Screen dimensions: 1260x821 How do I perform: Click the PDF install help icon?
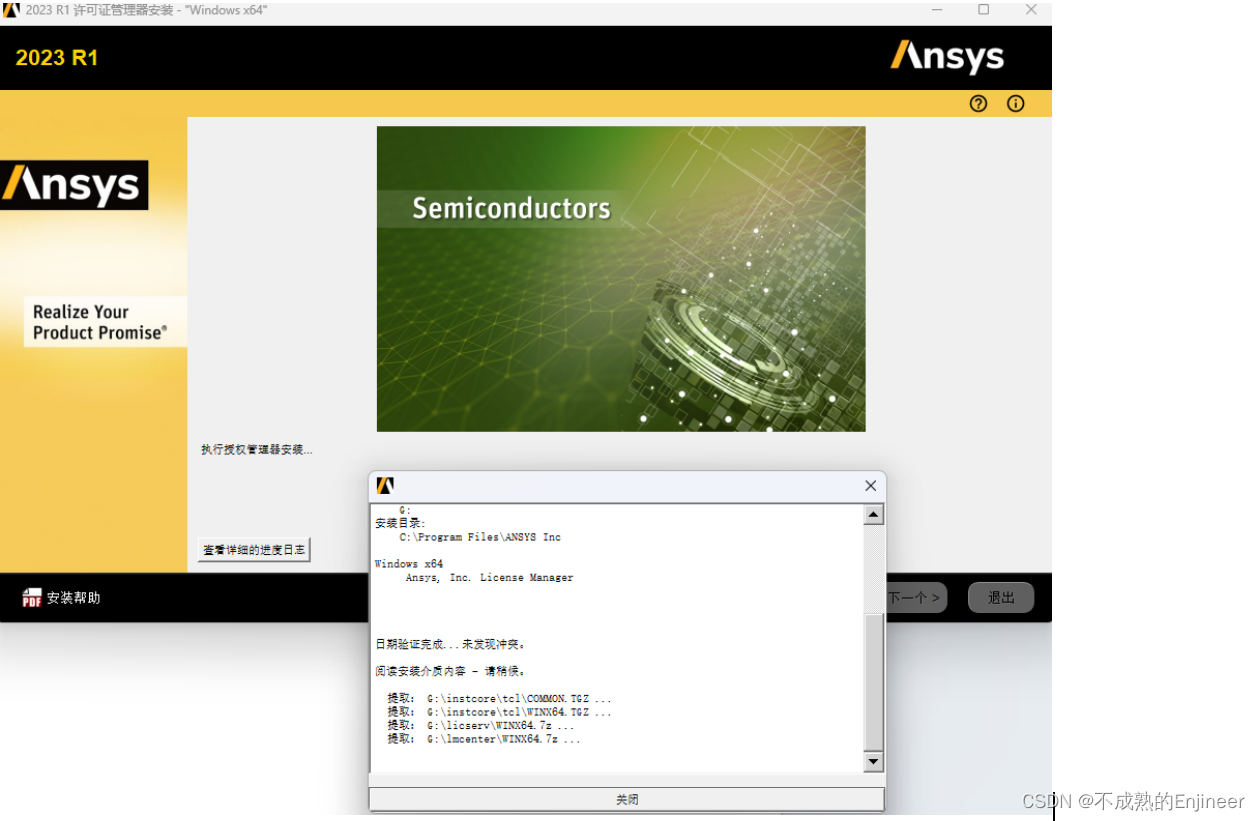click(x=32, y=598)
